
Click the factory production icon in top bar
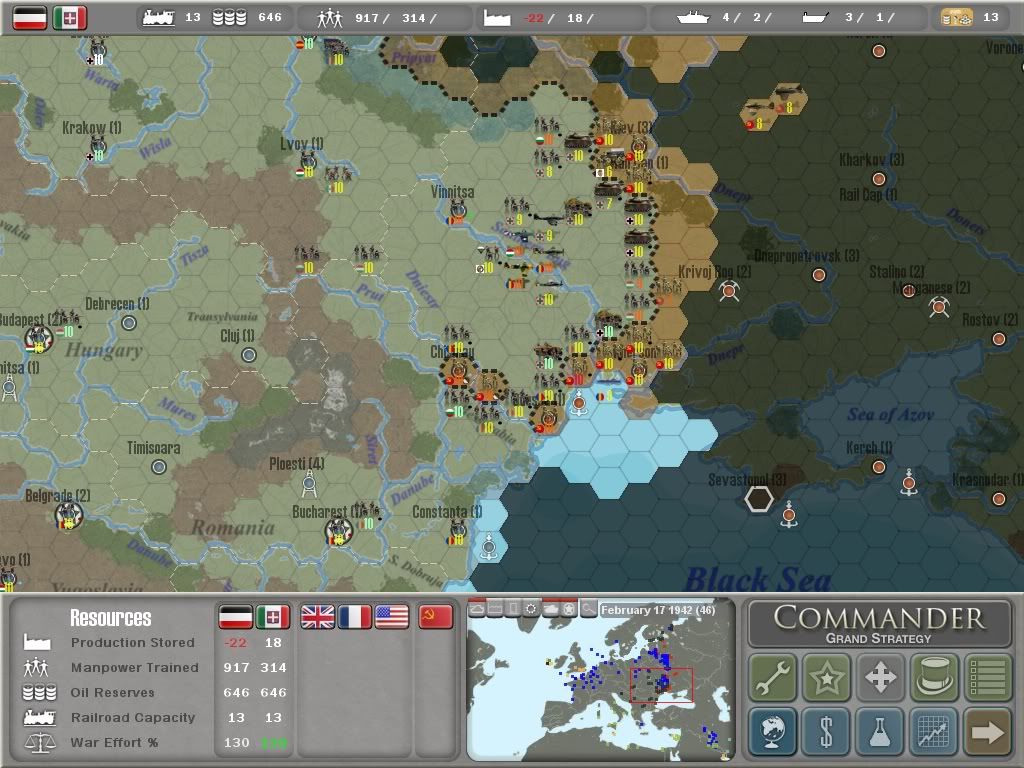496,18
